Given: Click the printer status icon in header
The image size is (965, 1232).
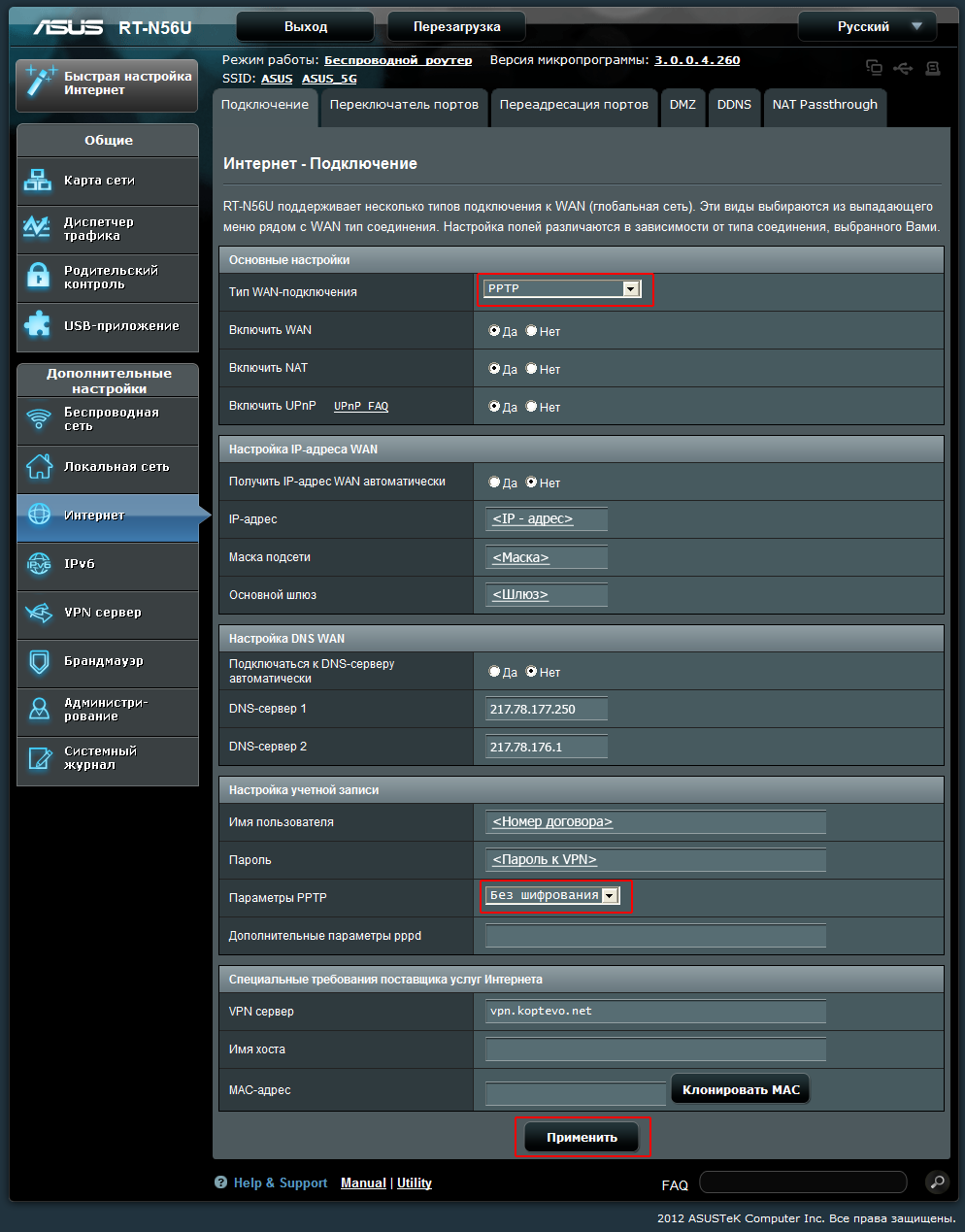Looking at the screenshot, I should 933,68.
